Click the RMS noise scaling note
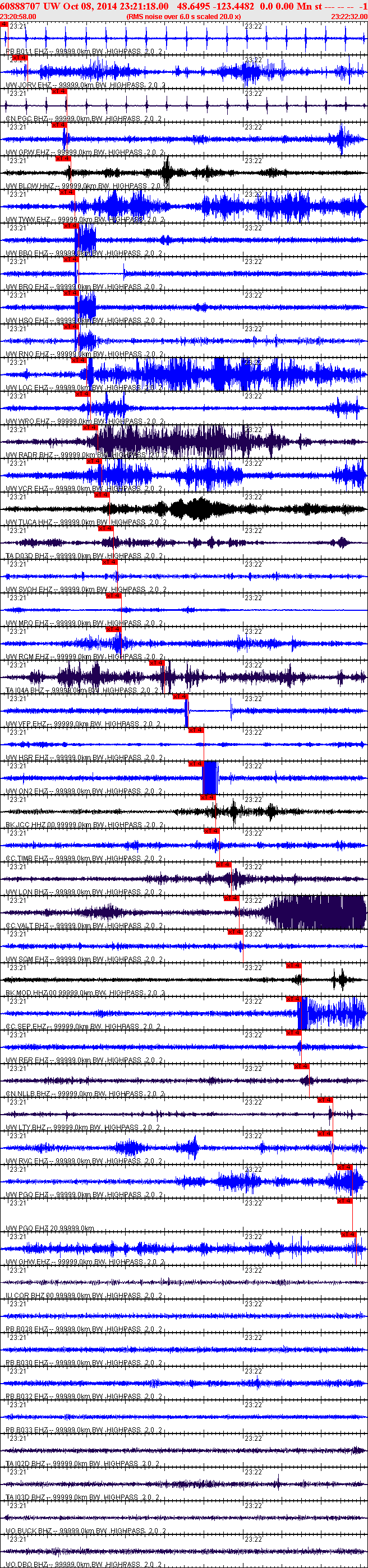Screen dimensions: 368x1568 (183, 16)
